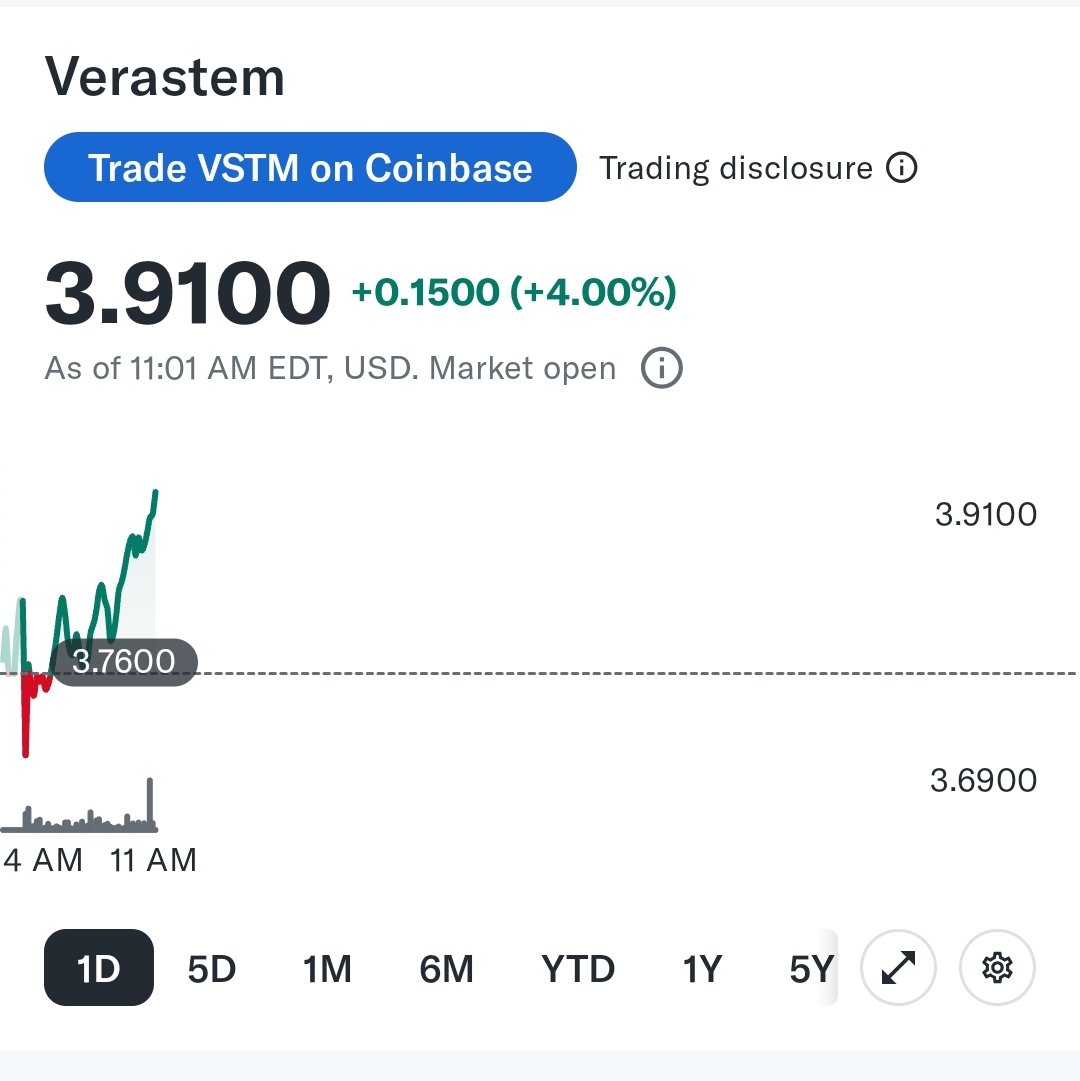Select the 3.9100 current price
This screenshot has width=1080, height=1081.
187,292
